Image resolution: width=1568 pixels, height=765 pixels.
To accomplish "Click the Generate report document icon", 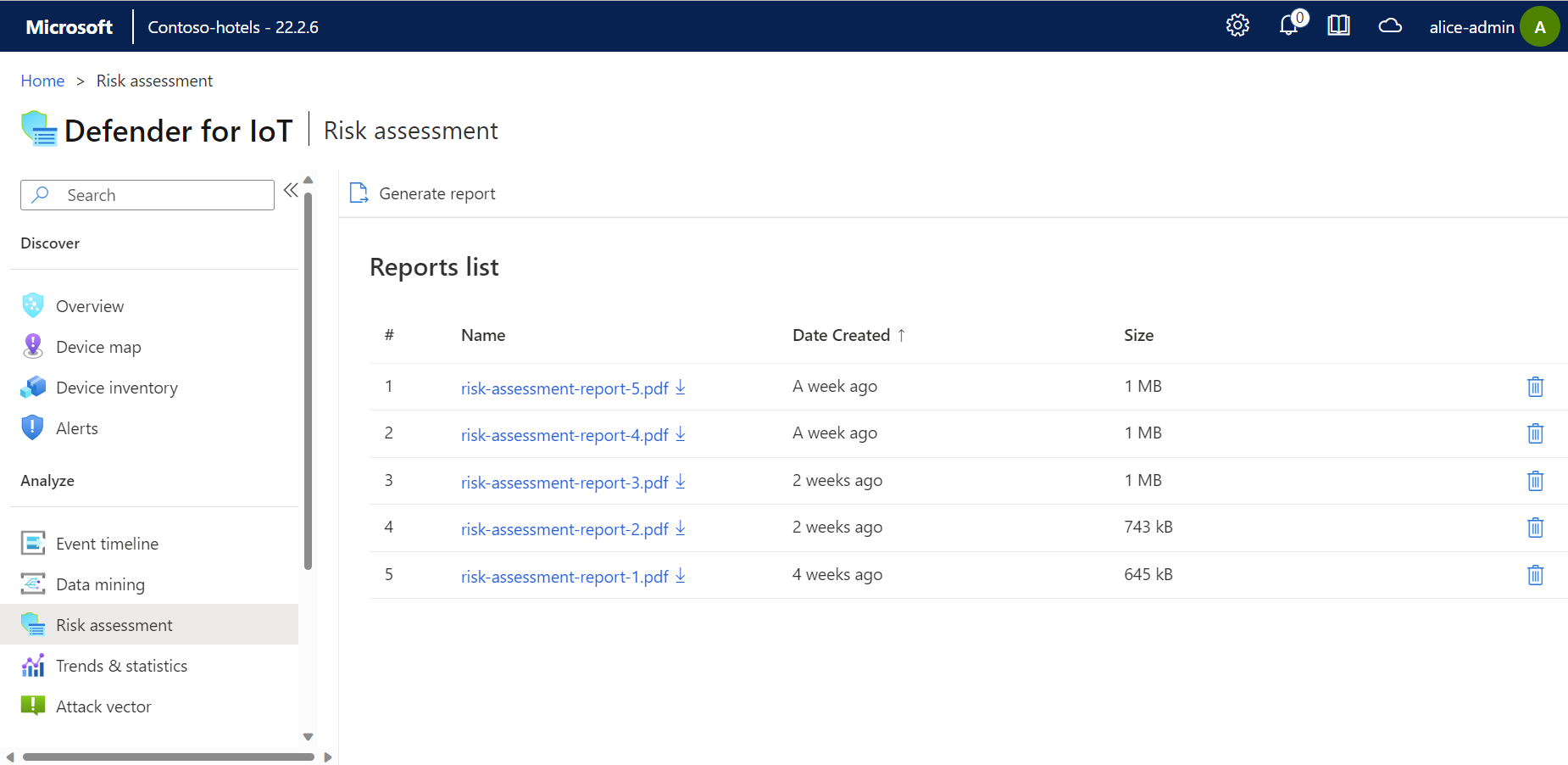I will click(x=359, y=193).
